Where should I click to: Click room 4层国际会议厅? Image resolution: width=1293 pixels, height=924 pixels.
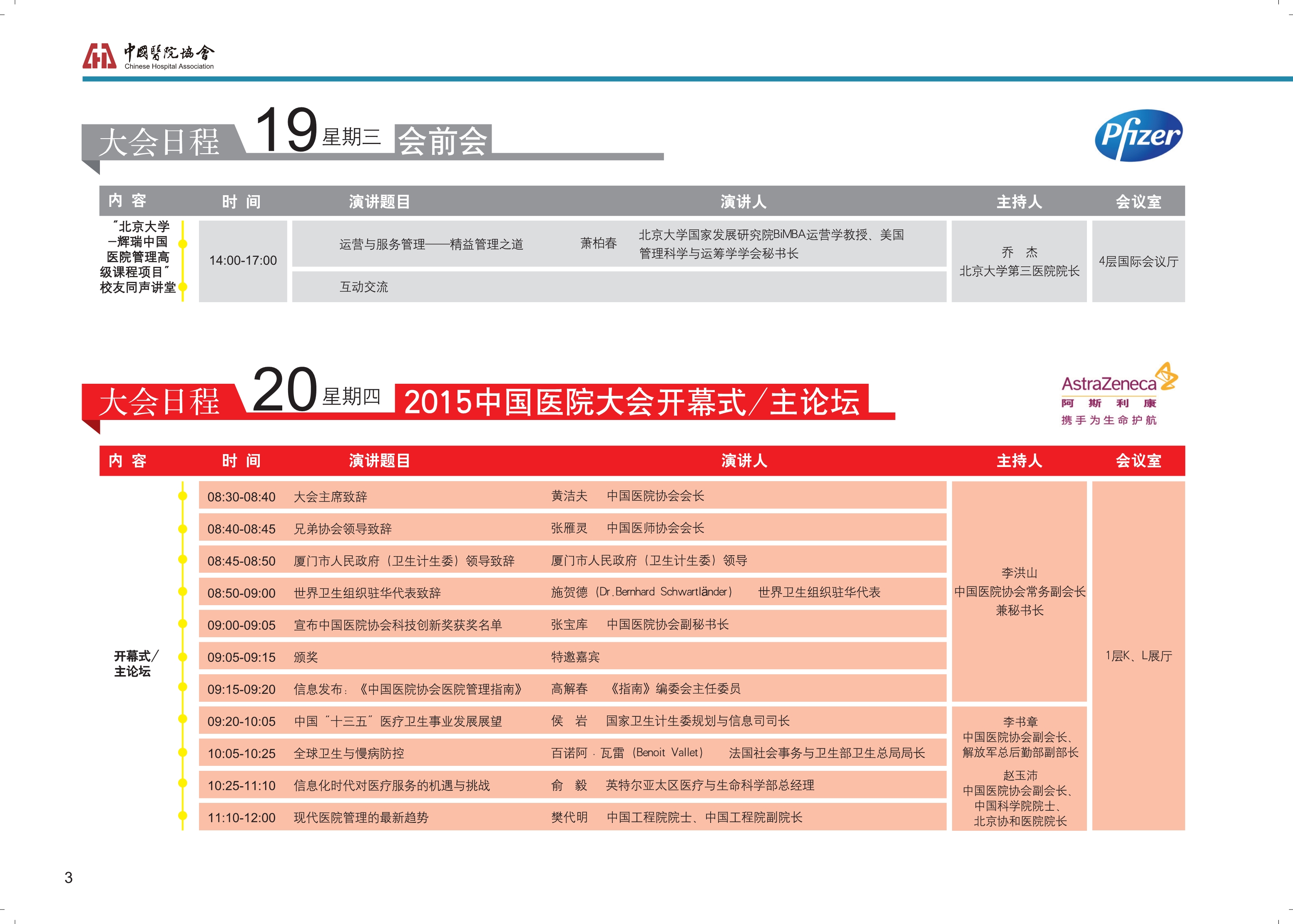point(1138,261)
